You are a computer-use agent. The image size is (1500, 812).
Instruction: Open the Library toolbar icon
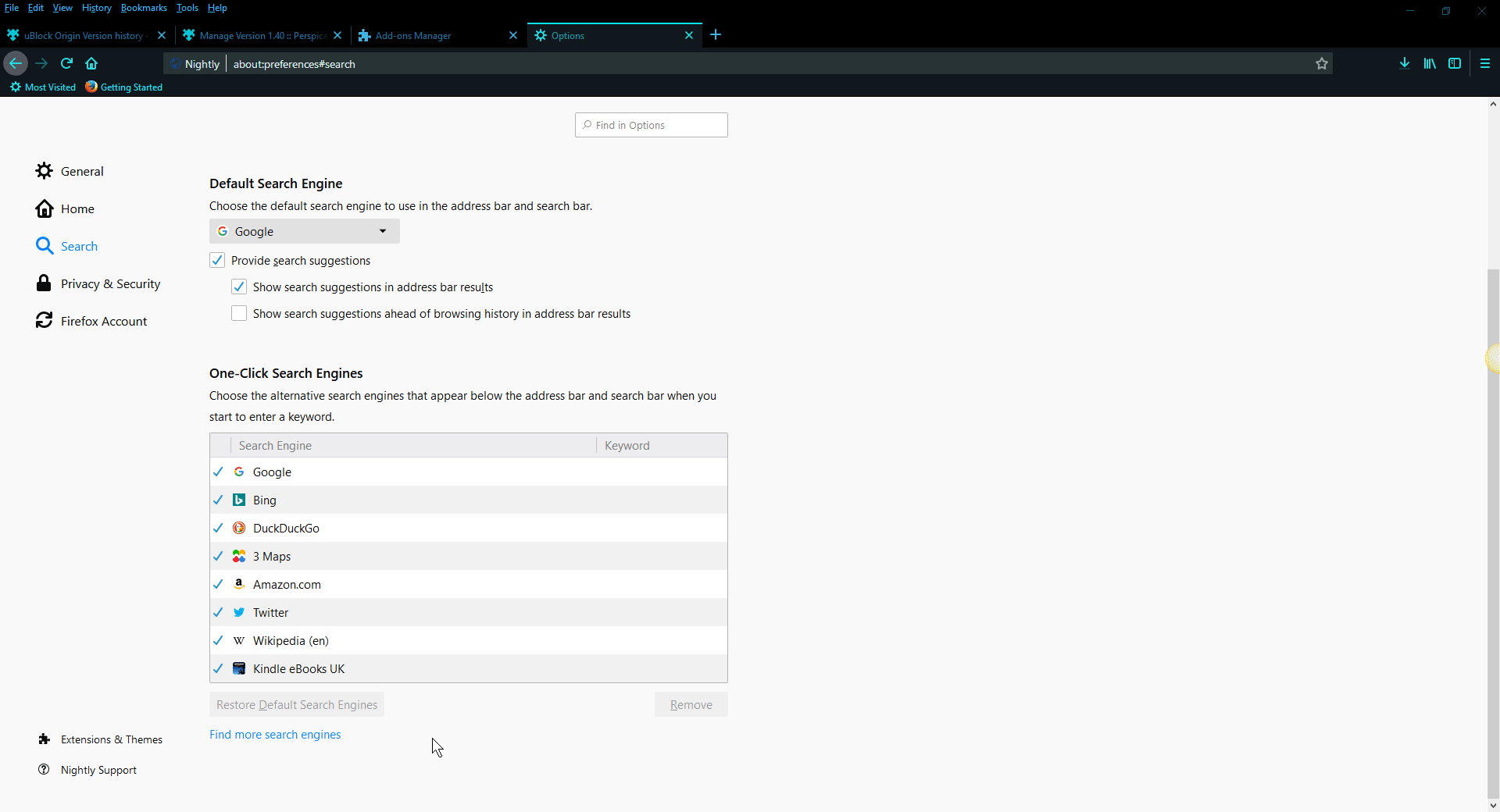1430,63
